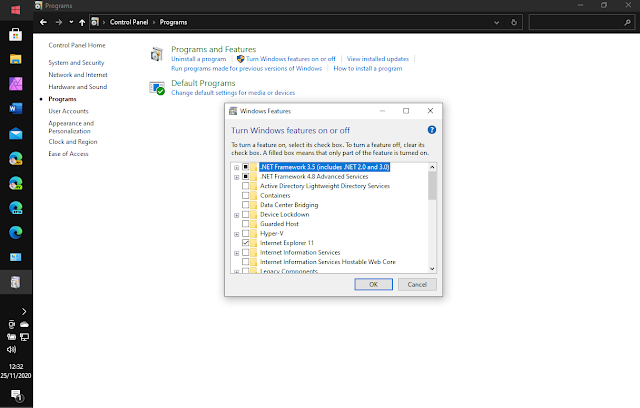Click Change default settings for media
The width and height of the screenshot is (640, 408).
233,93
